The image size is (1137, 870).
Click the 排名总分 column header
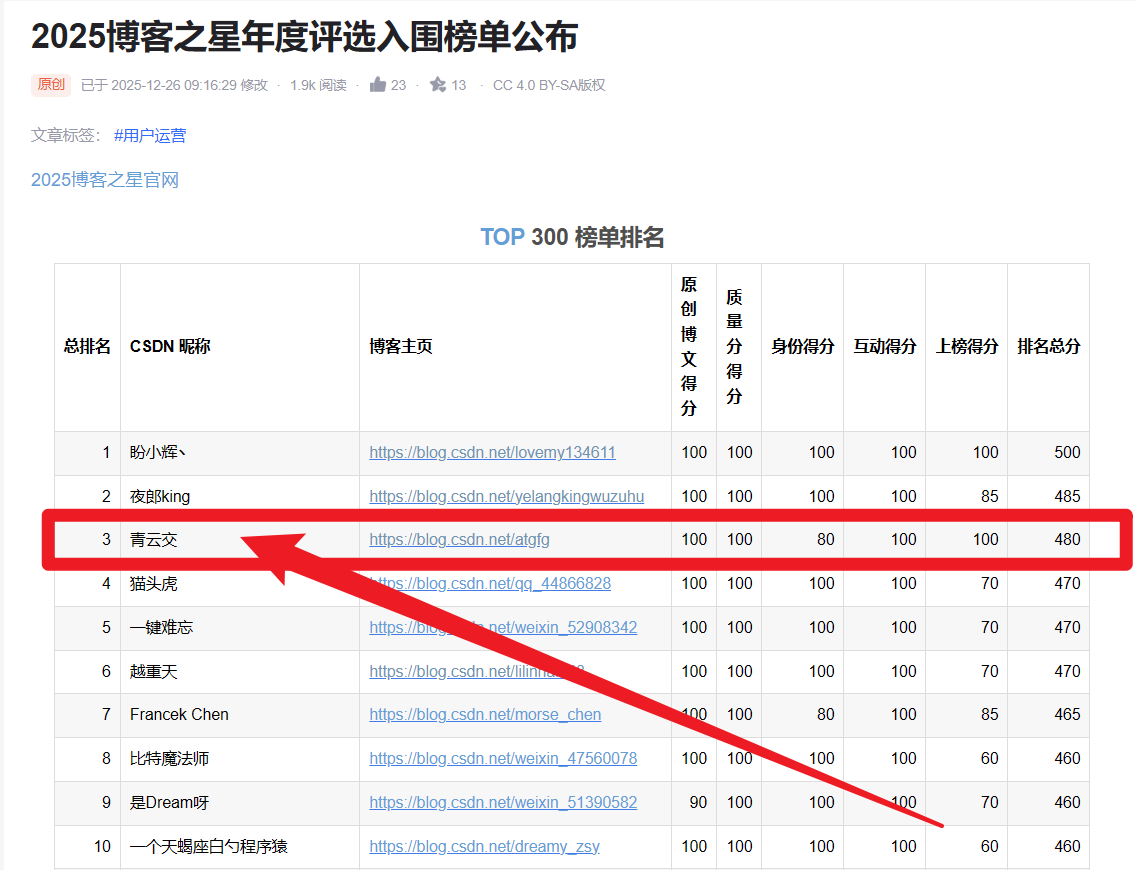click(1049, 347)
